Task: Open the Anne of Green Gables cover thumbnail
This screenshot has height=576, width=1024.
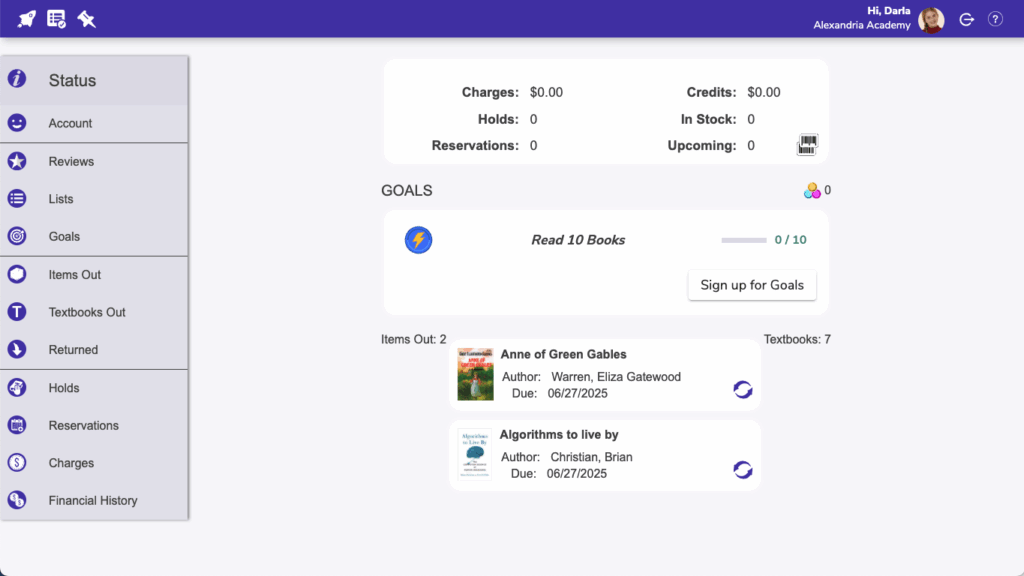Action: (475, 374)
